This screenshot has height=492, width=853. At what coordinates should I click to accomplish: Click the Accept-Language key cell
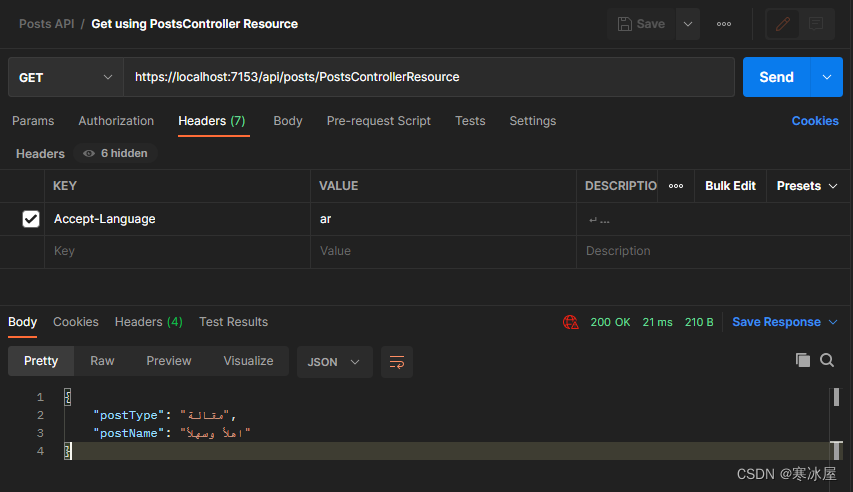point(177,219)
